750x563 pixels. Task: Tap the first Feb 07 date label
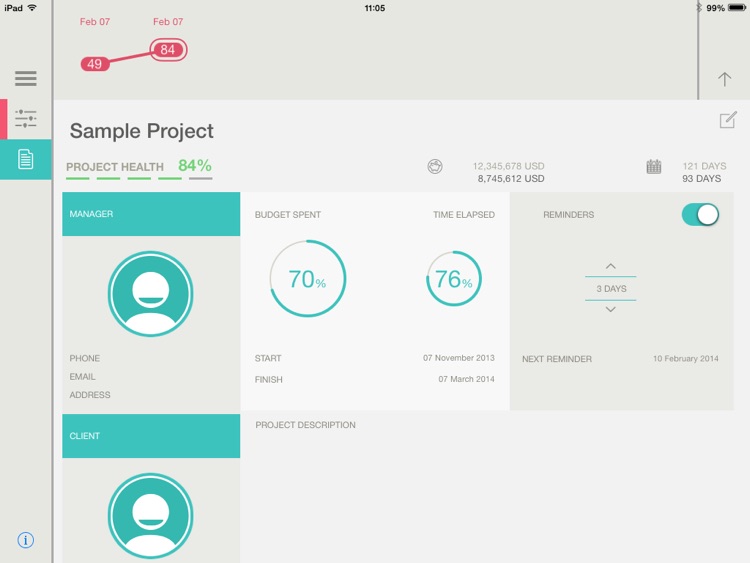click(x=95, y=22)
